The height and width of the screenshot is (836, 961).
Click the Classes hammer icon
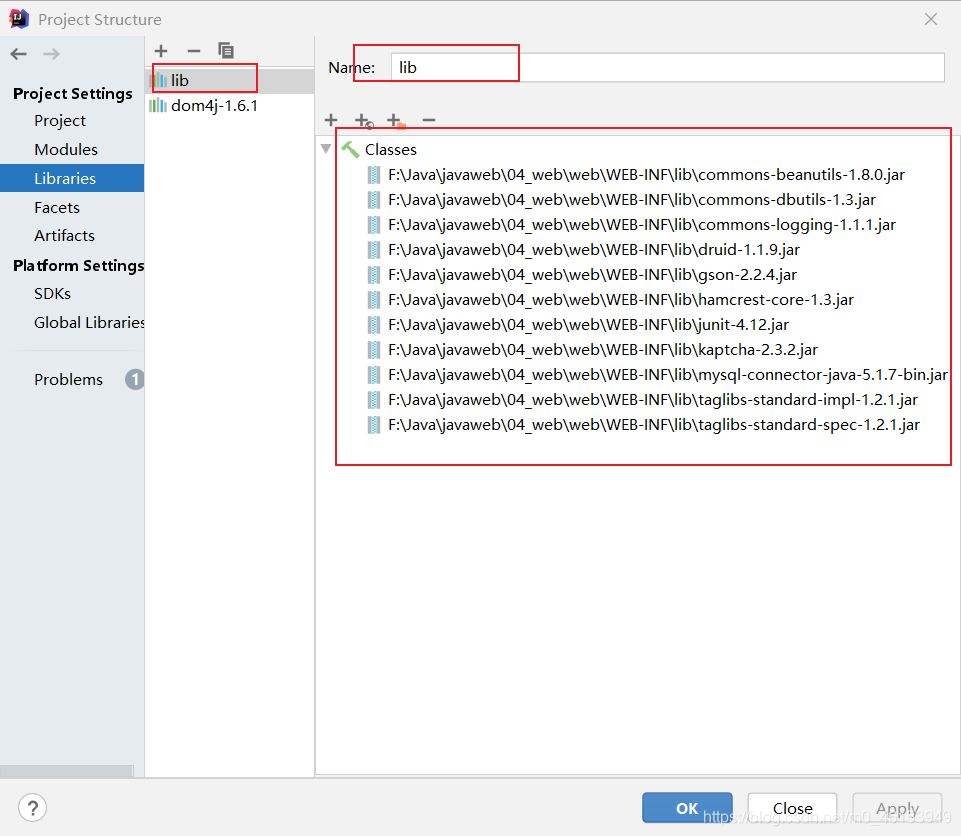(x=350, y=150)
